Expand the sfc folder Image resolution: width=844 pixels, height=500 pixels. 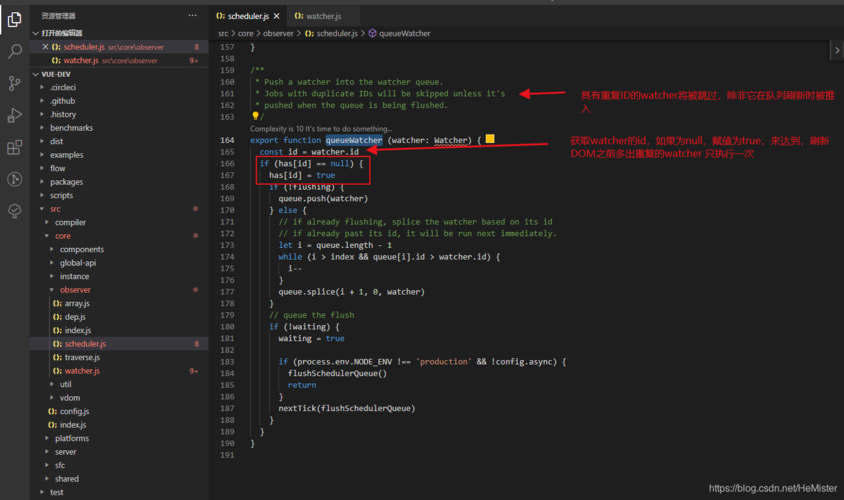[x=59, y=465]
